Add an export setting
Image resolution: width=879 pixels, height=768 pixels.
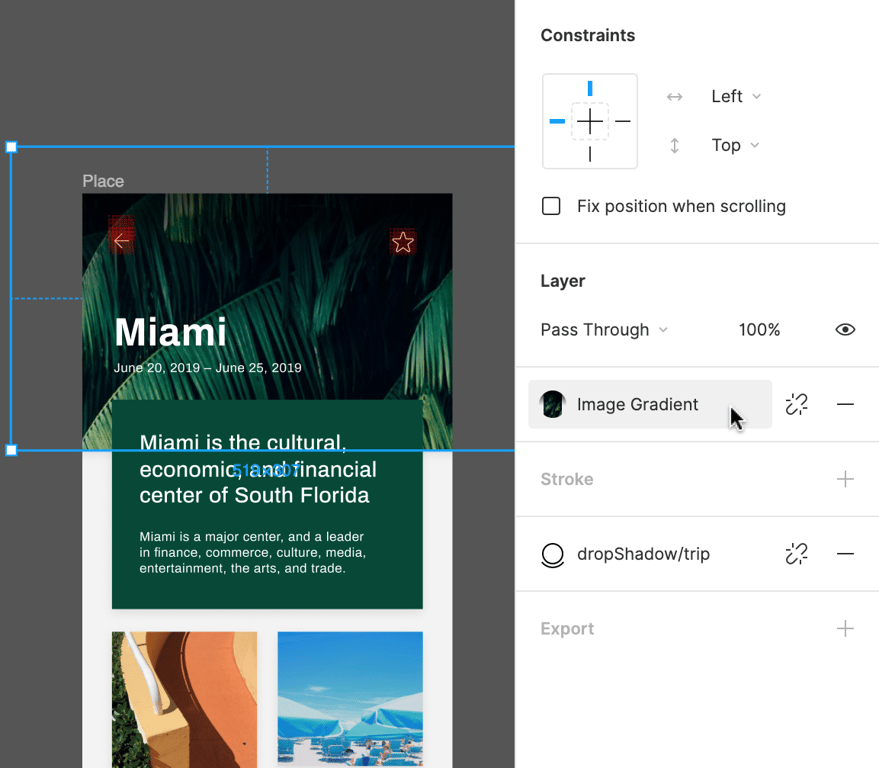[x=845, y=629]
